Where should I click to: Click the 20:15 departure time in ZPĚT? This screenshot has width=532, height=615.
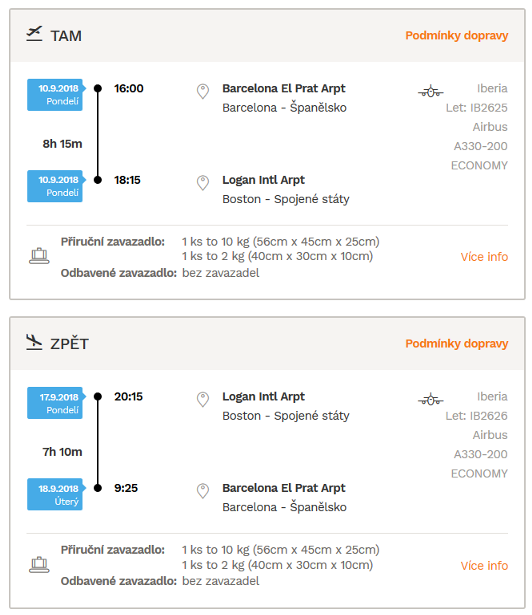click(x=128, y=397)
